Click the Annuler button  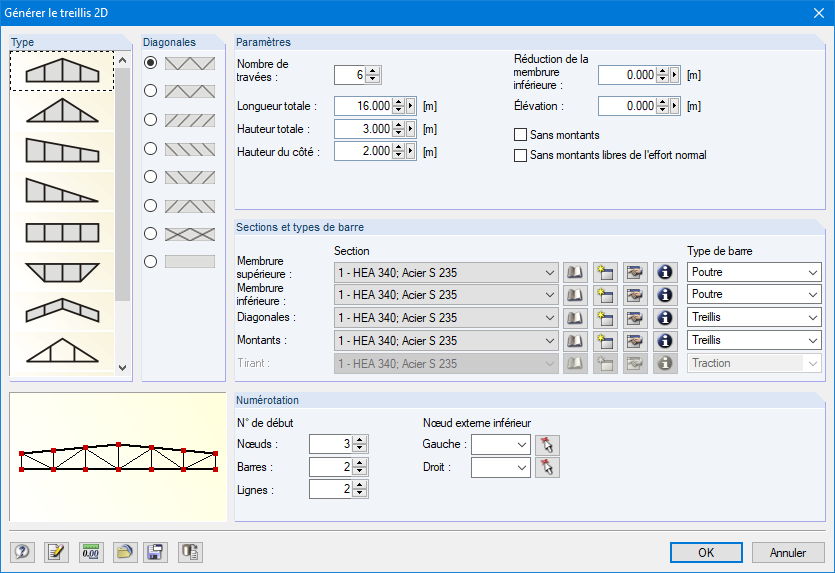pos(788,553)
